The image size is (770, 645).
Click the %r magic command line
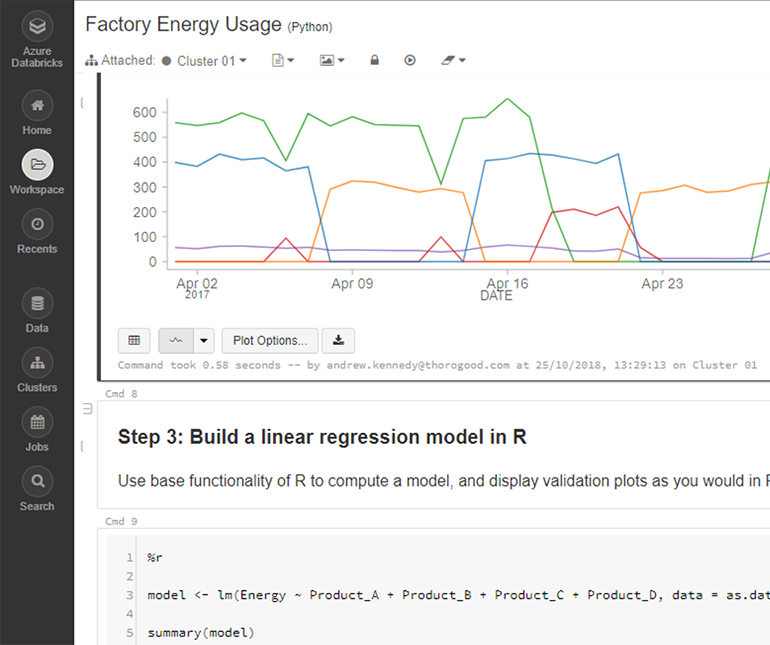[x=155, y=558]
